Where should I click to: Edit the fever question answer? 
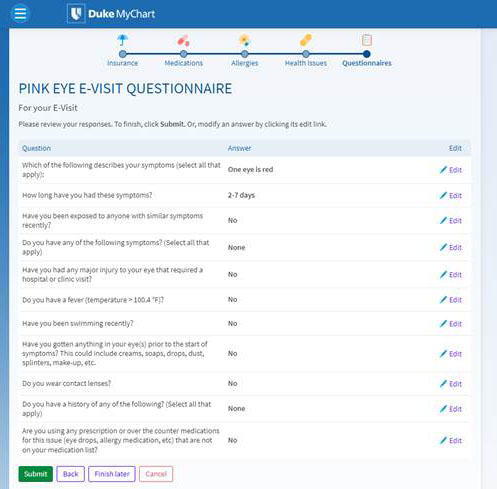(x=451, y=300)
